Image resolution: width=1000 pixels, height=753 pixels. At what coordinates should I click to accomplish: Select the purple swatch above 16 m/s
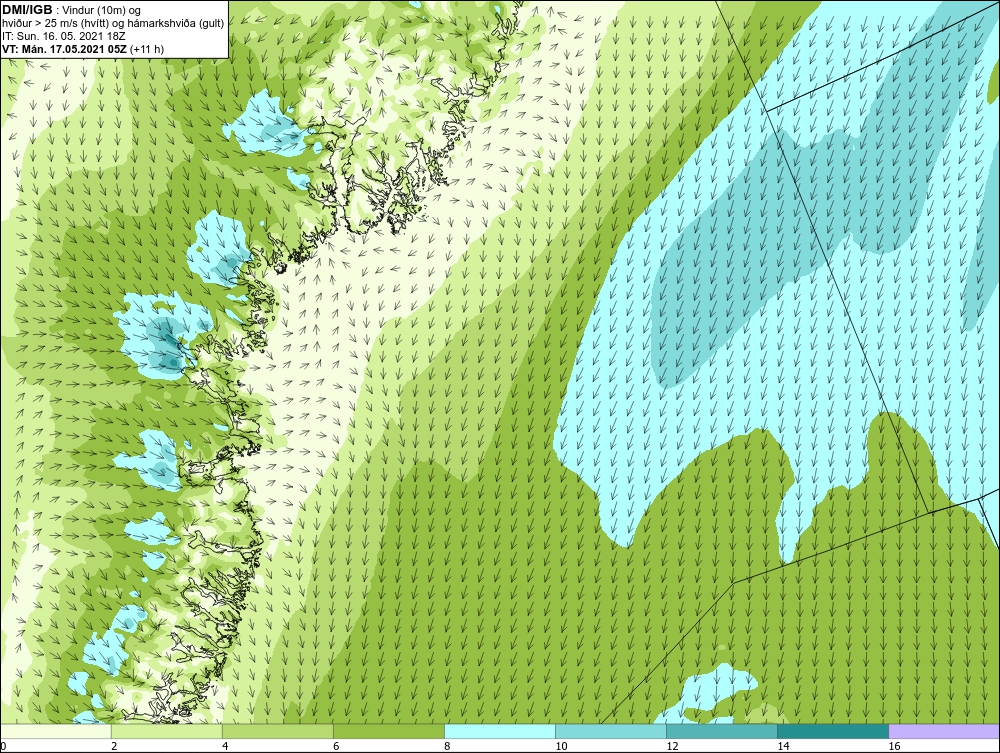tap(944, 731)
